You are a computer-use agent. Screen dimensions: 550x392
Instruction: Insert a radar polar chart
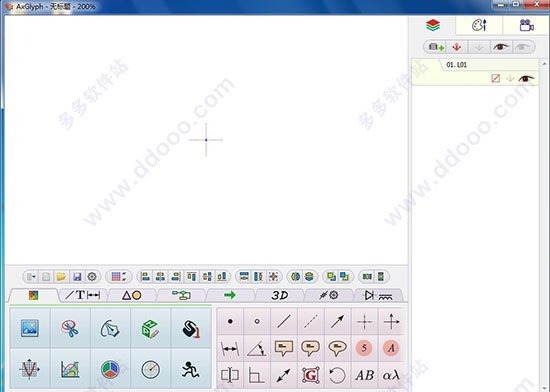click(x=150, y=369)
